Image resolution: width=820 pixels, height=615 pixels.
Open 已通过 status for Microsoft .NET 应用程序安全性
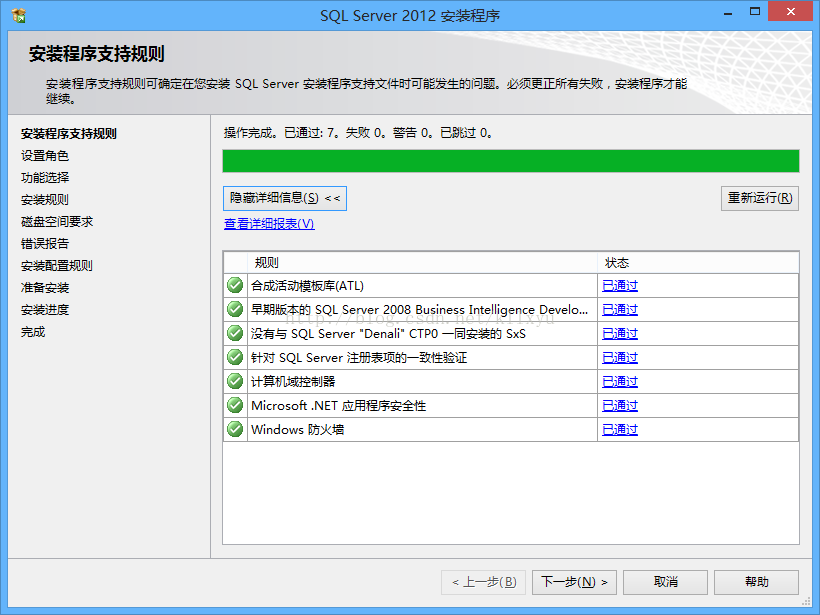click(620, 406)
